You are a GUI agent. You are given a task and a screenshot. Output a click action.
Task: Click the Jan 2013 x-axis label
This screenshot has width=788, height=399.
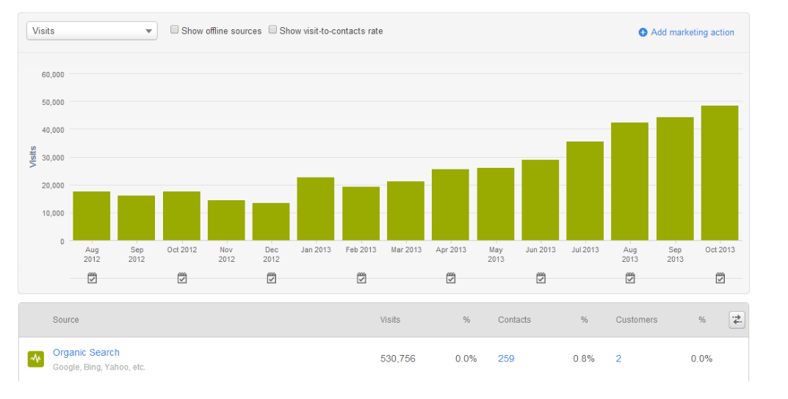click(316, 250)
